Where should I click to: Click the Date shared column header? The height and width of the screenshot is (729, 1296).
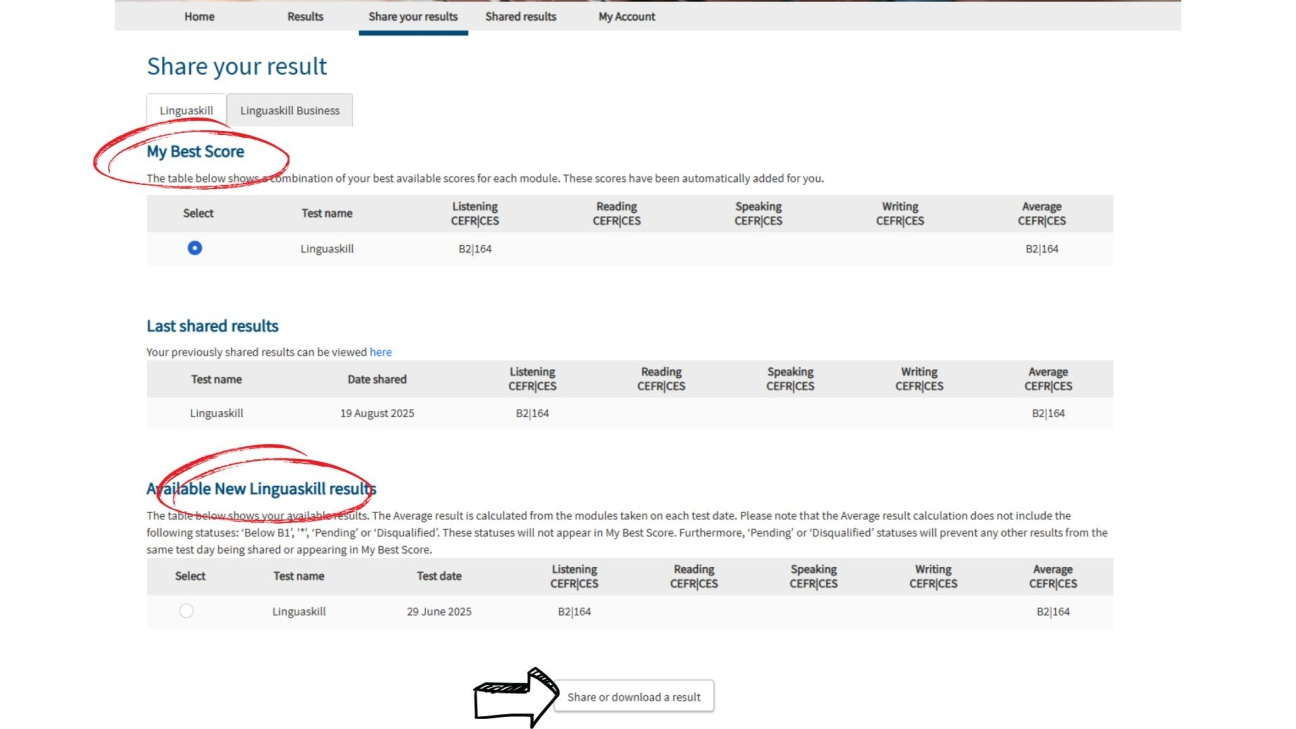coord(377,379)
